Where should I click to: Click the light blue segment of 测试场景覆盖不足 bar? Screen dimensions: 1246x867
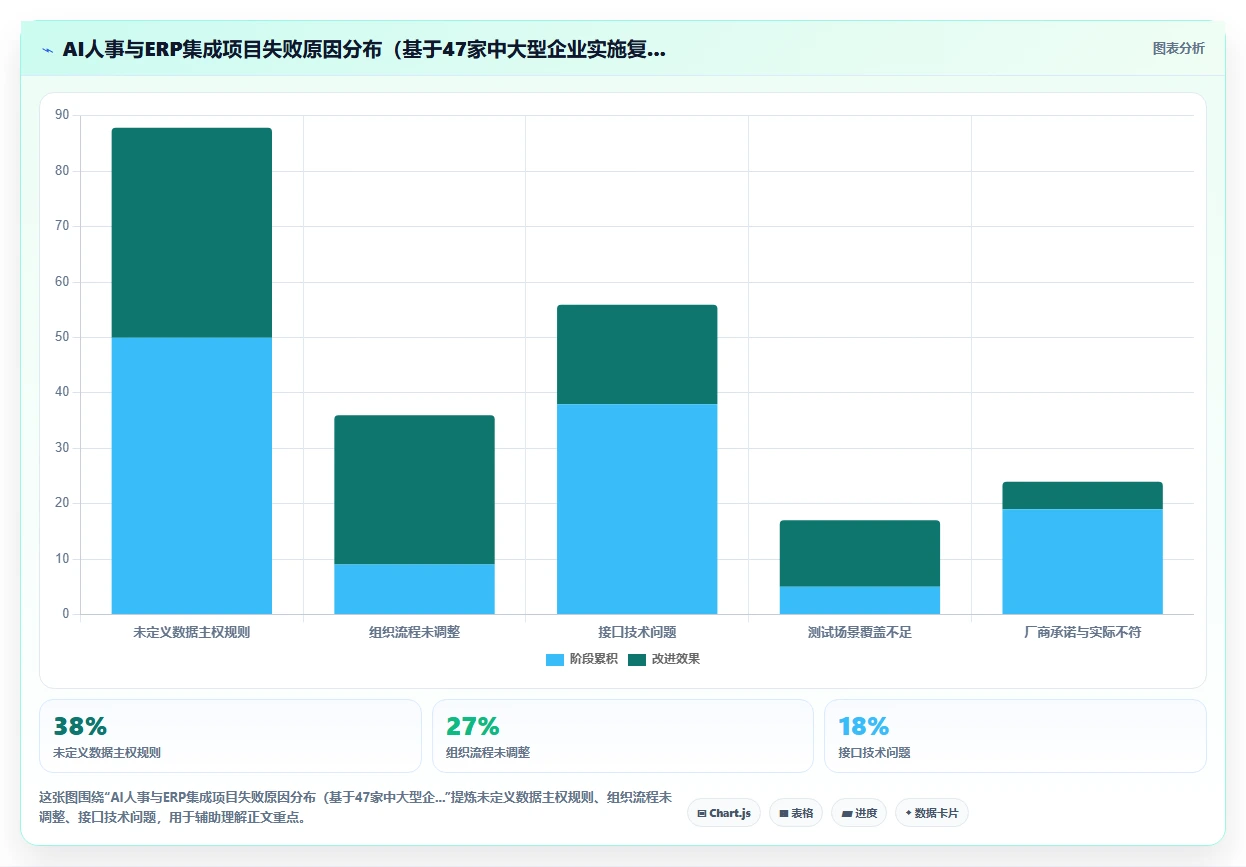tap(860, 600)
